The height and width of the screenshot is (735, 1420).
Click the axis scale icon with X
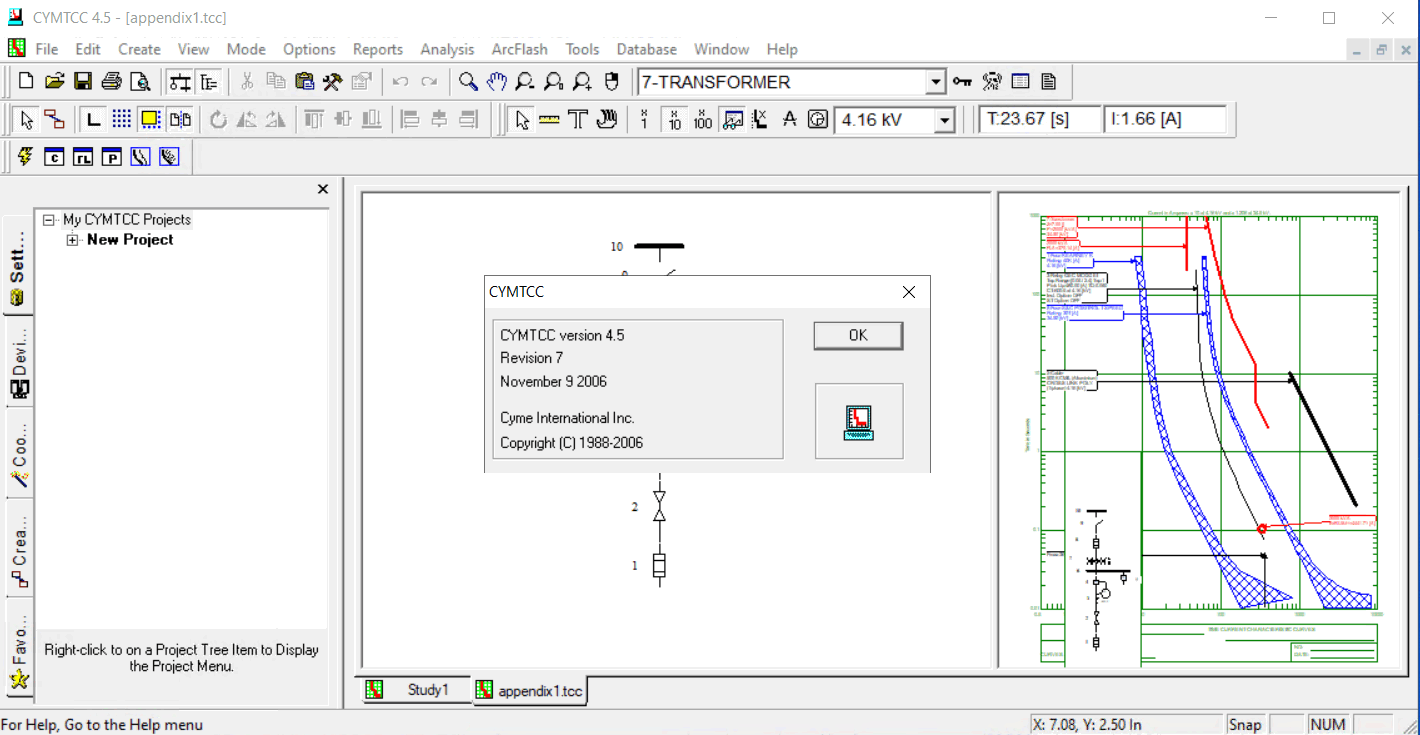click(x=760, y=120)
